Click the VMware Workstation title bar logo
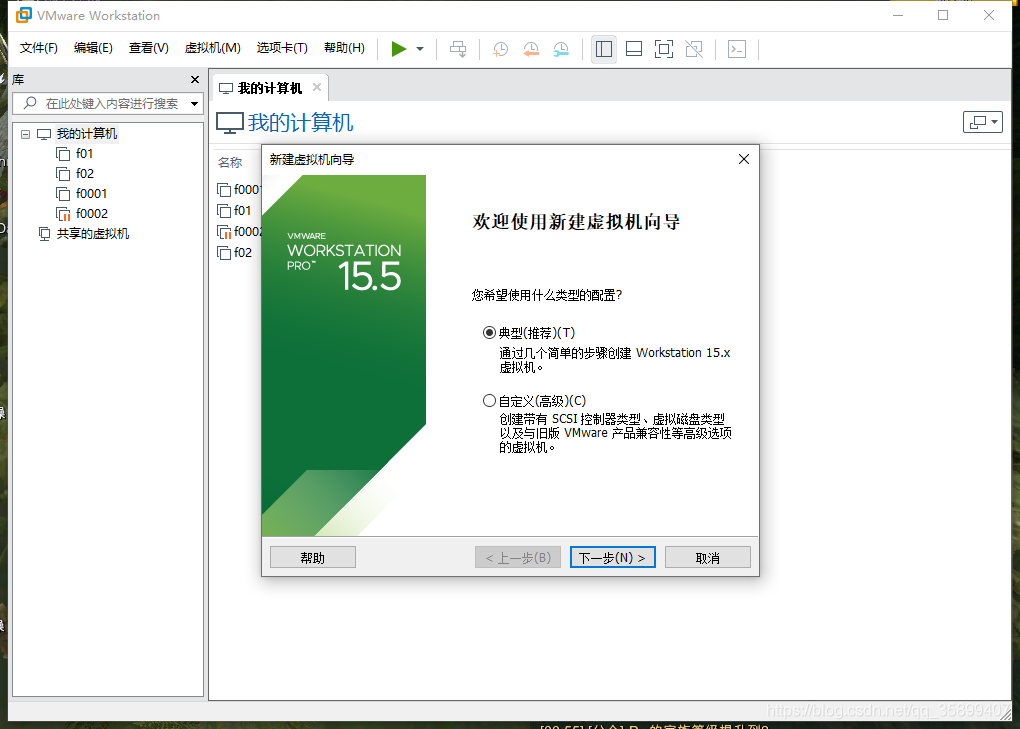 click(23, 15)
